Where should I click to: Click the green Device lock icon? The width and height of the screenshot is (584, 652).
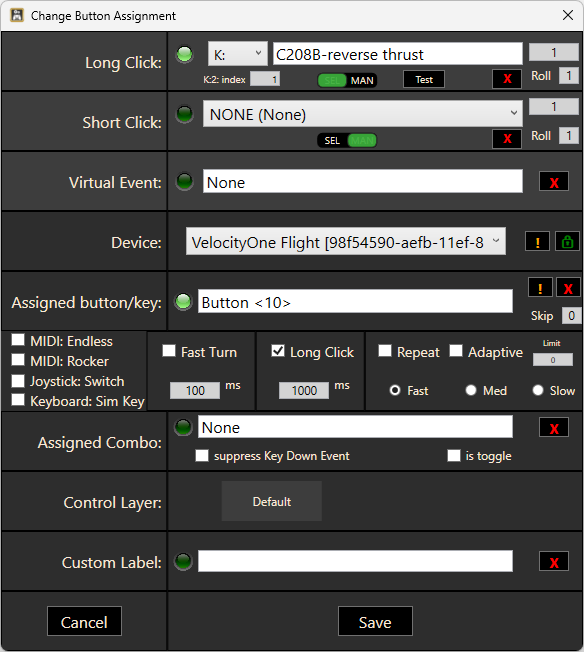click(x=567, y=242)
